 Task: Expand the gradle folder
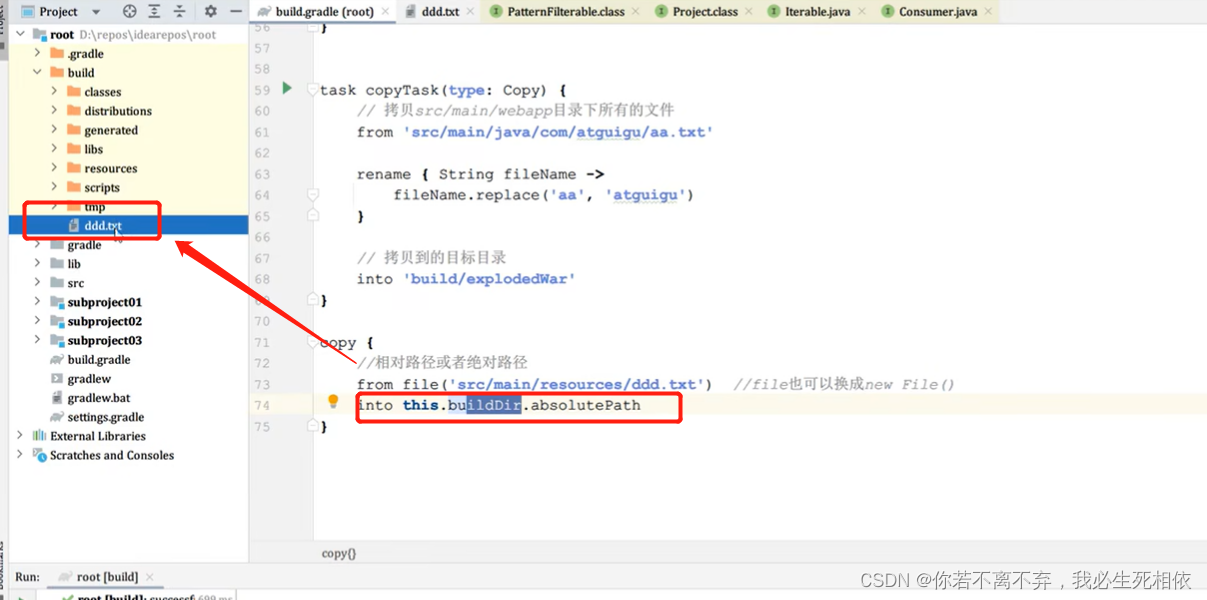[x=38, y=244]
